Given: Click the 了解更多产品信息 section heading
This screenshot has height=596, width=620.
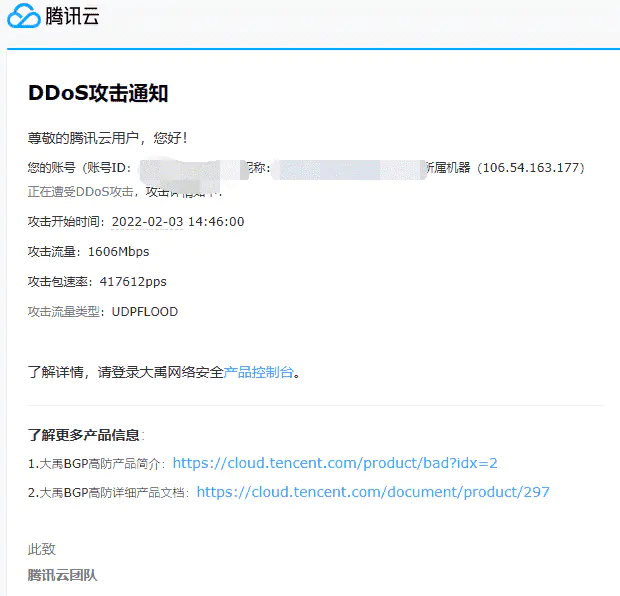Looking at the screenshot, I should click(83, 435).
